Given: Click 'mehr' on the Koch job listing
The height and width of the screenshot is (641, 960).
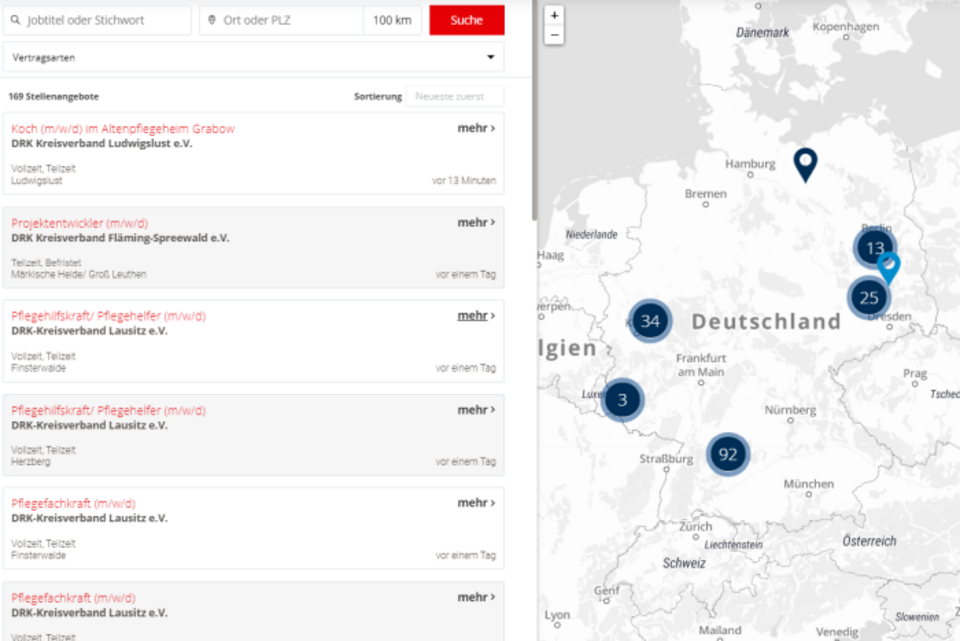Looking at the screenshot, I should point(476,128).
